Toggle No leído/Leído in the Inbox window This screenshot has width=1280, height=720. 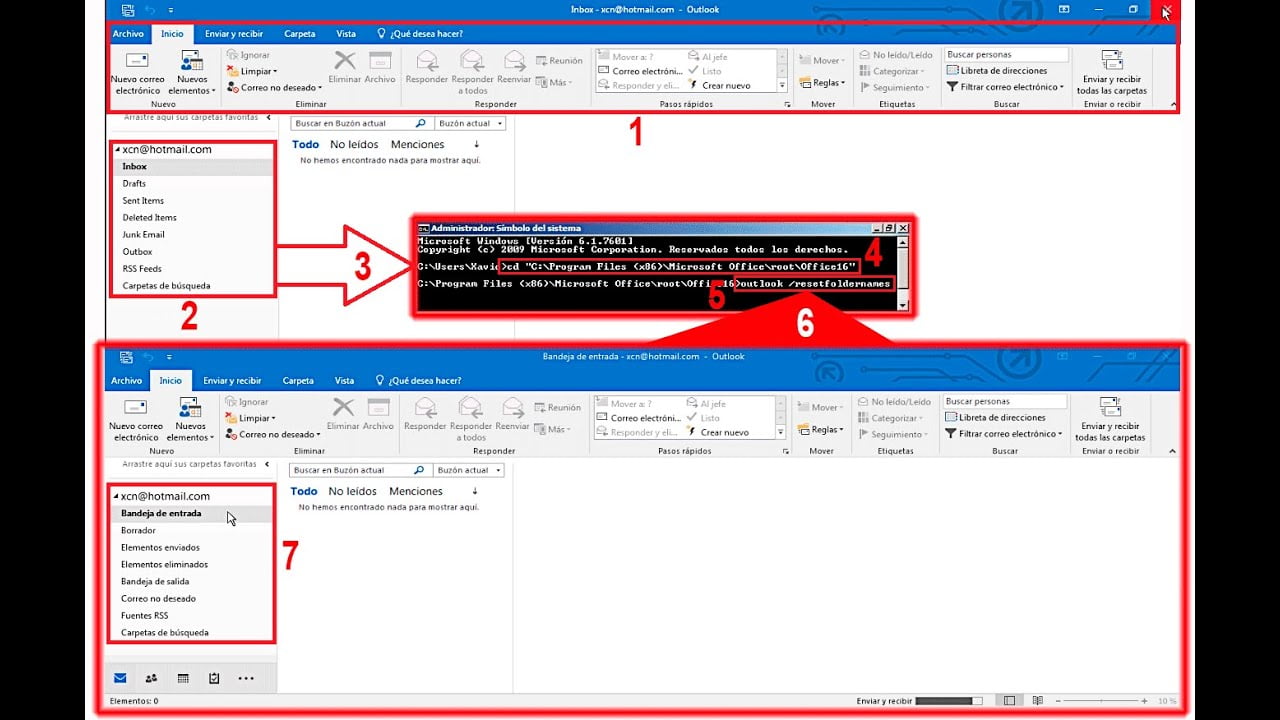point(895,55)
